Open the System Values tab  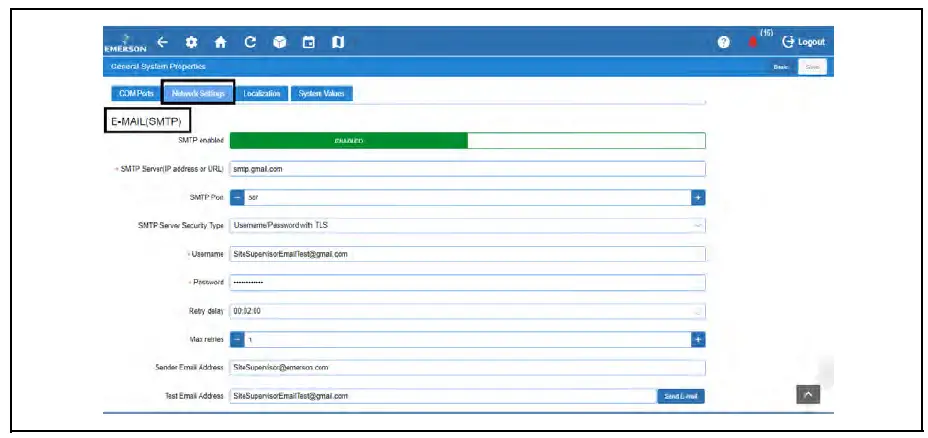pos(321,94)
